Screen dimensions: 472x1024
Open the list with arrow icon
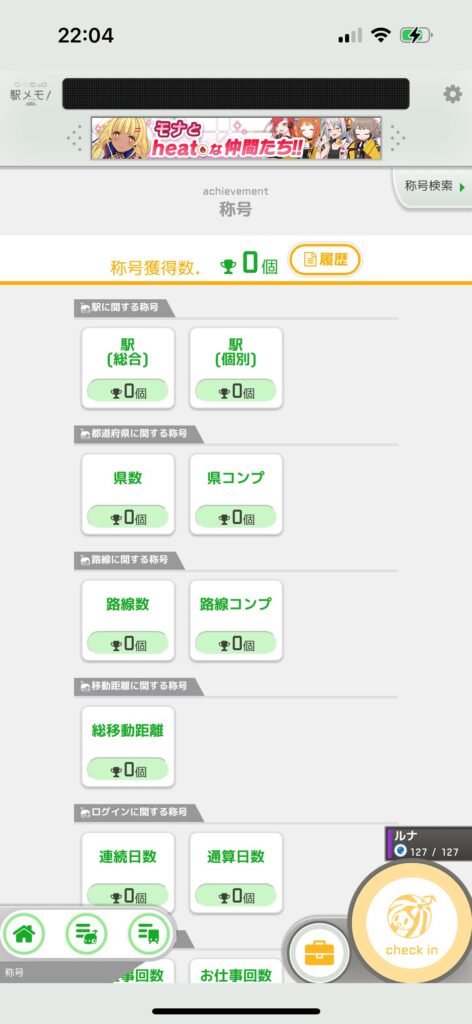[86, 935]
